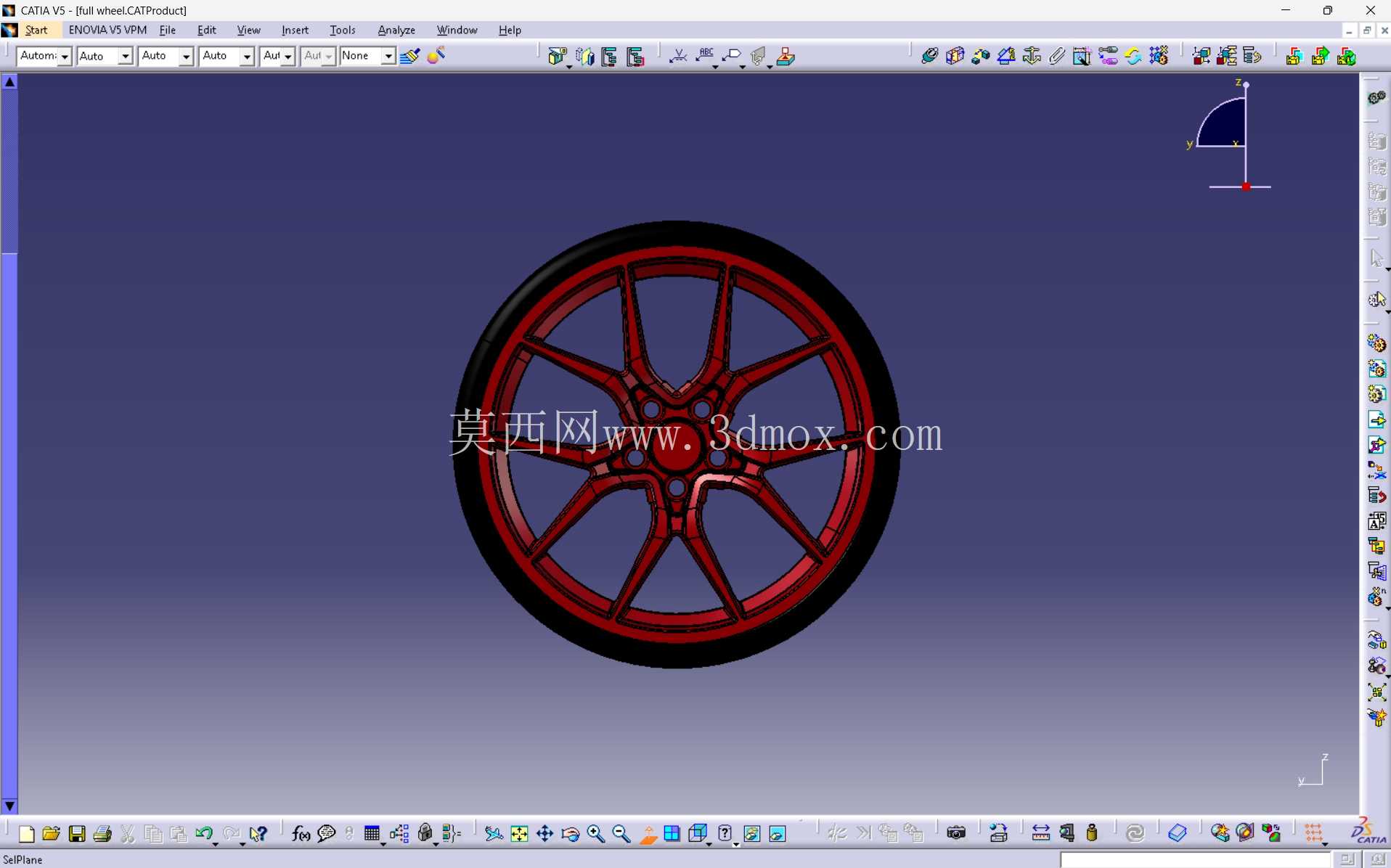The height and width of the screenshot is (868, 1391).
Task: Open the Measure Between ruler tool
Action: point(1041,834)
